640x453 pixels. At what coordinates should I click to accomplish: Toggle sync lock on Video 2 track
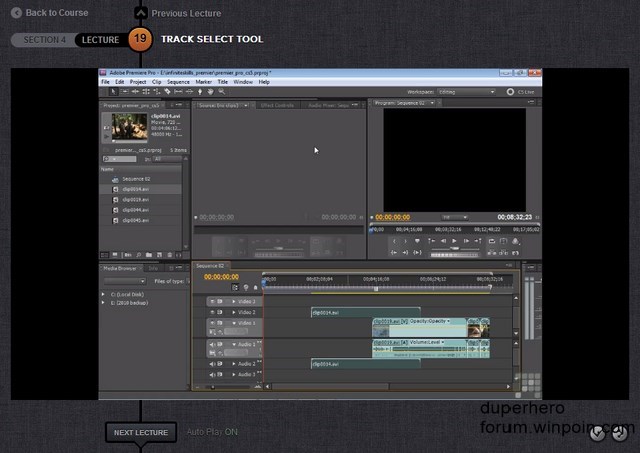coord(220,312)
